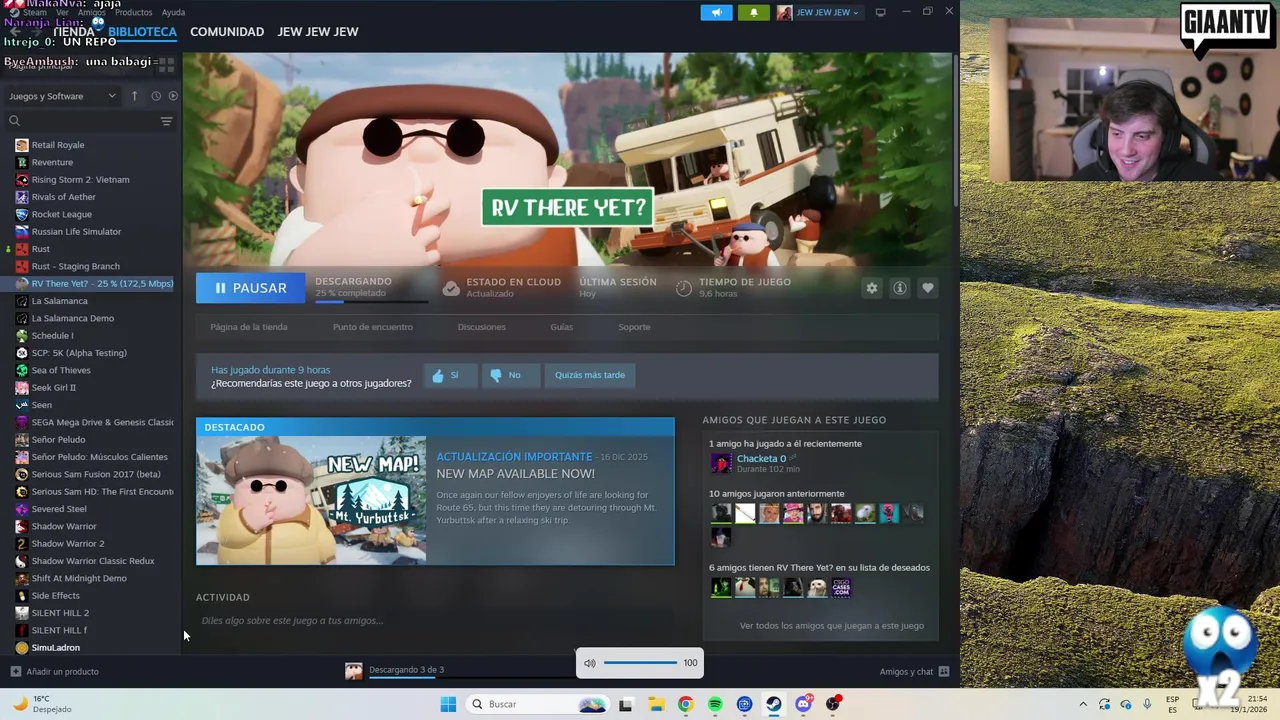This screenshot has height=720, width=1280.
Task: Select SimuLadron in library list
Action: pyautogui.click(x=55, y=648)
